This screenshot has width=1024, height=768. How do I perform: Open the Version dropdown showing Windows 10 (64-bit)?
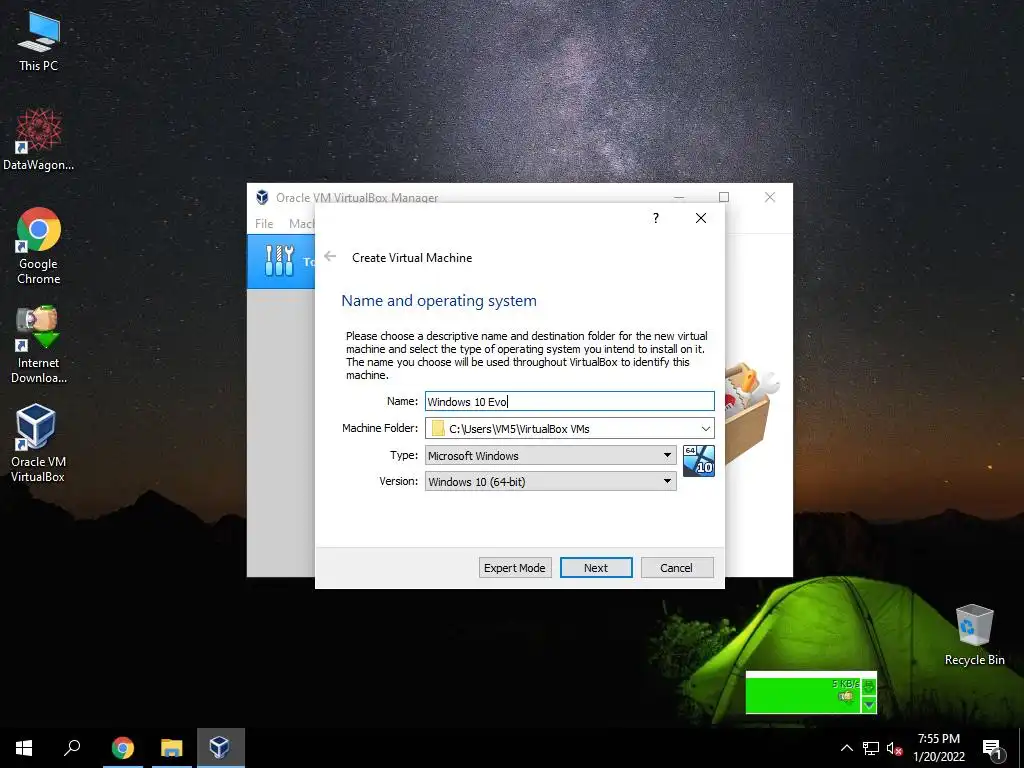(551, 481)
